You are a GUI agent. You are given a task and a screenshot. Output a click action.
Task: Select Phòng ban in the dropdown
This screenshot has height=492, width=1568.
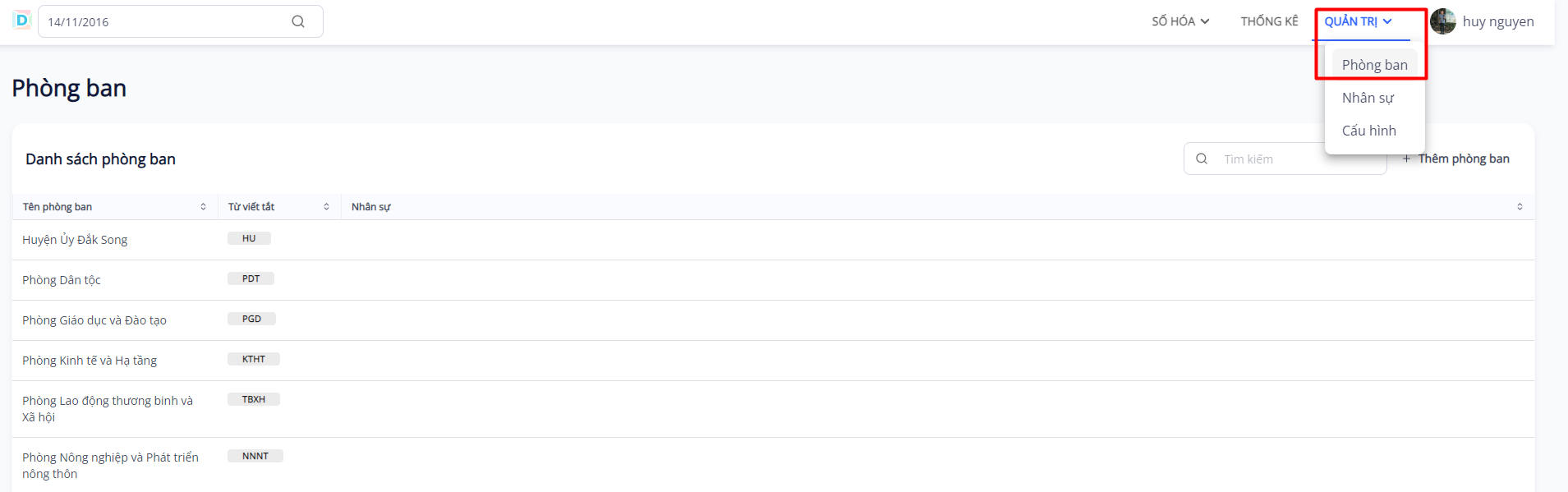coord(1374,65)
